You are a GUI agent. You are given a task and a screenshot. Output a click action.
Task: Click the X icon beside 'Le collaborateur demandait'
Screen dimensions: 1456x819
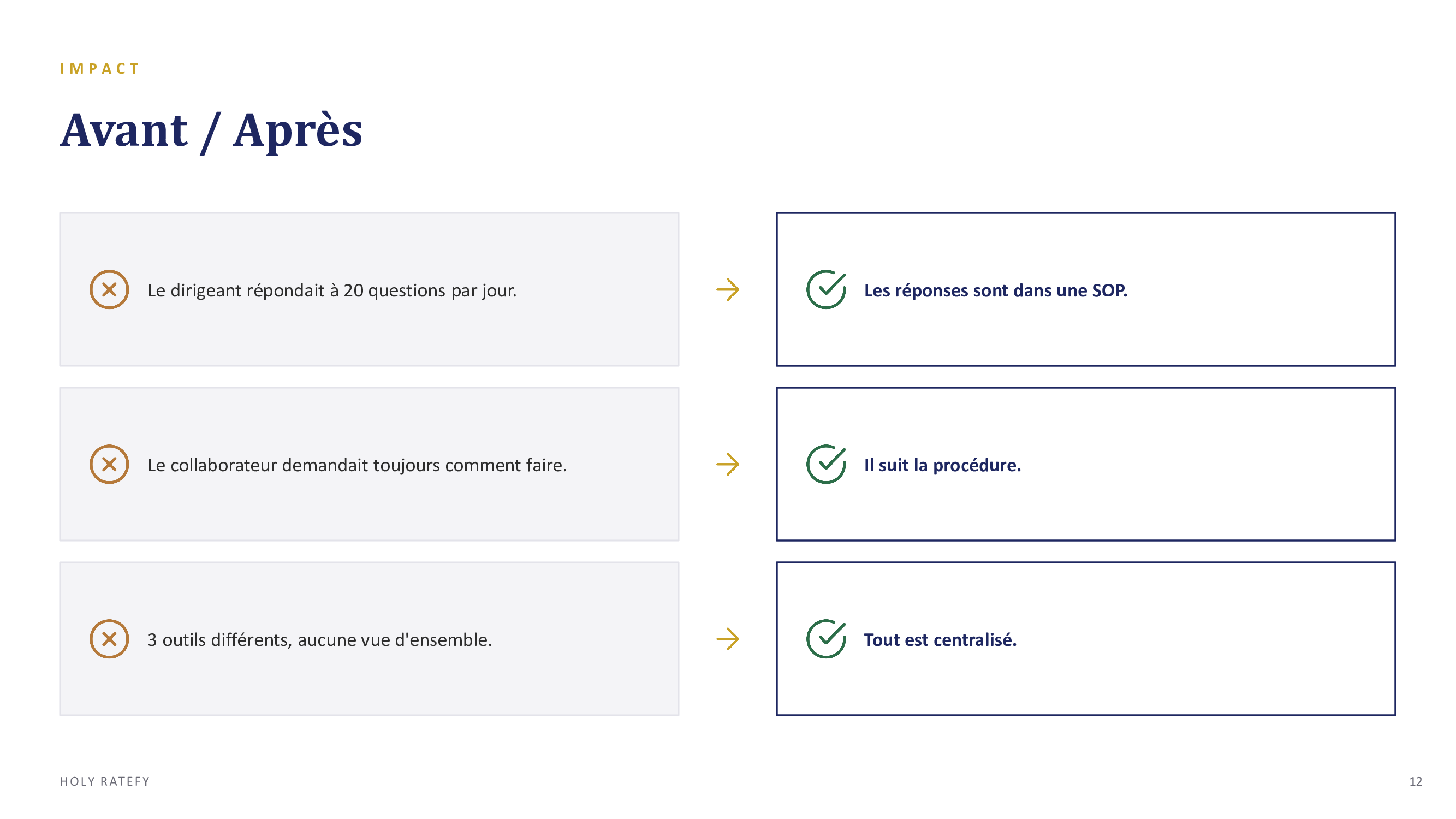(109, 464)
